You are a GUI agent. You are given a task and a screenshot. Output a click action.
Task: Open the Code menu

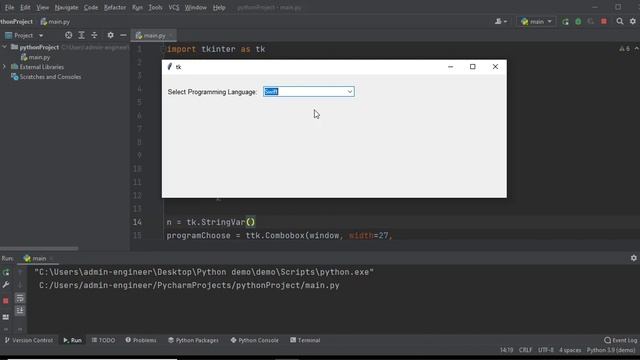[91, 7]
